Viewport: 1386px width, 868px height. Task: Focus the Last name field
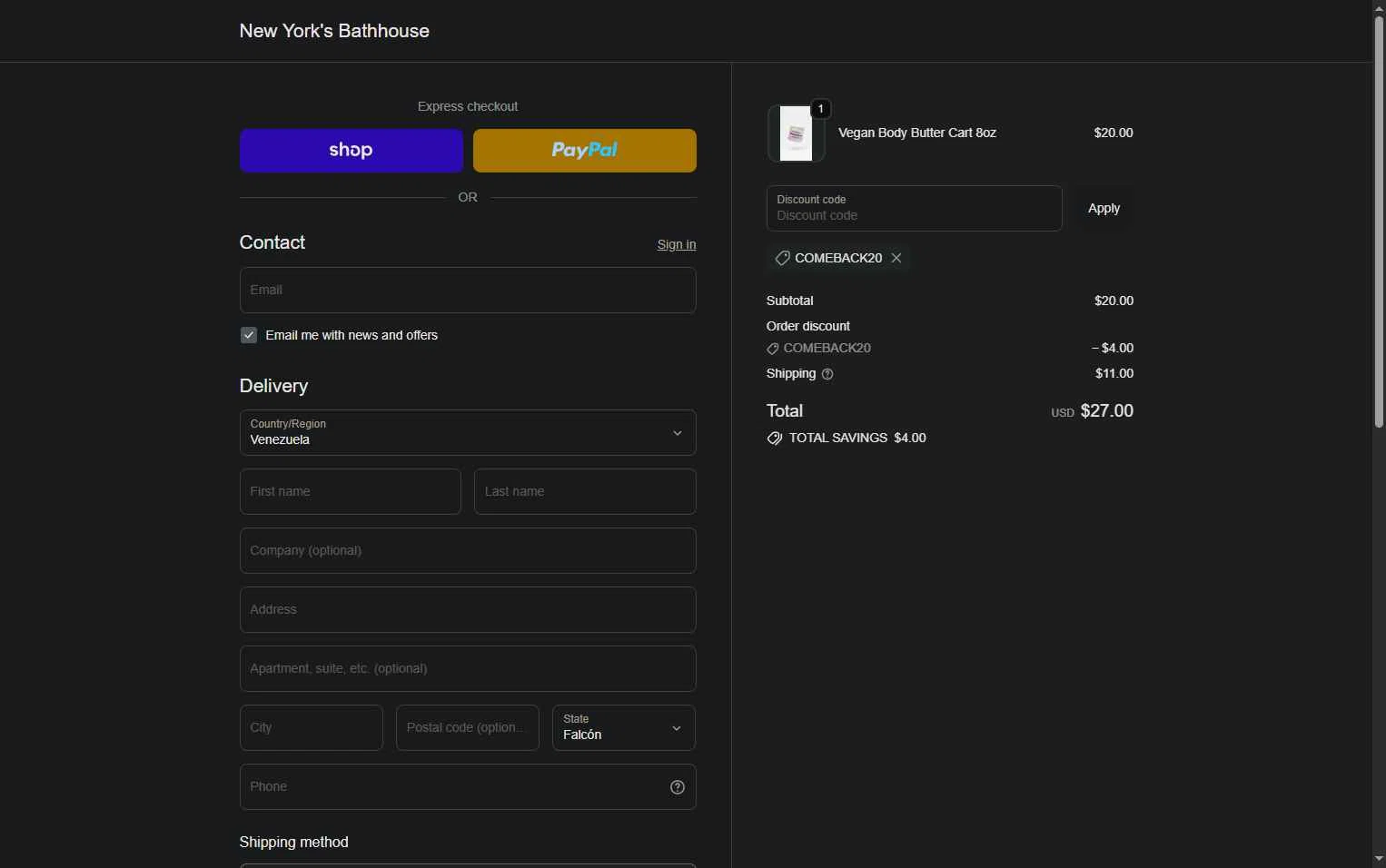click(x=585, y=492)
